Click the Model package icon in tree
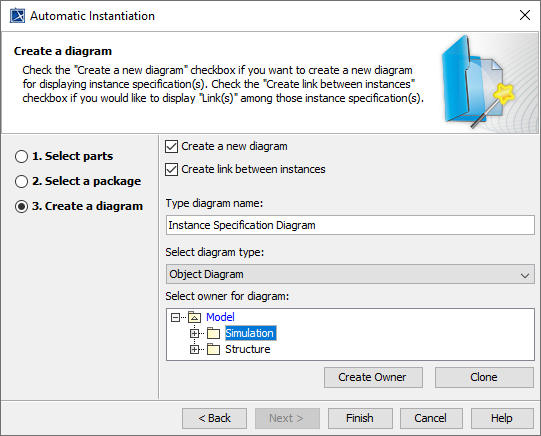This screenshot has height=436, width=541. [x=194, y=317]
